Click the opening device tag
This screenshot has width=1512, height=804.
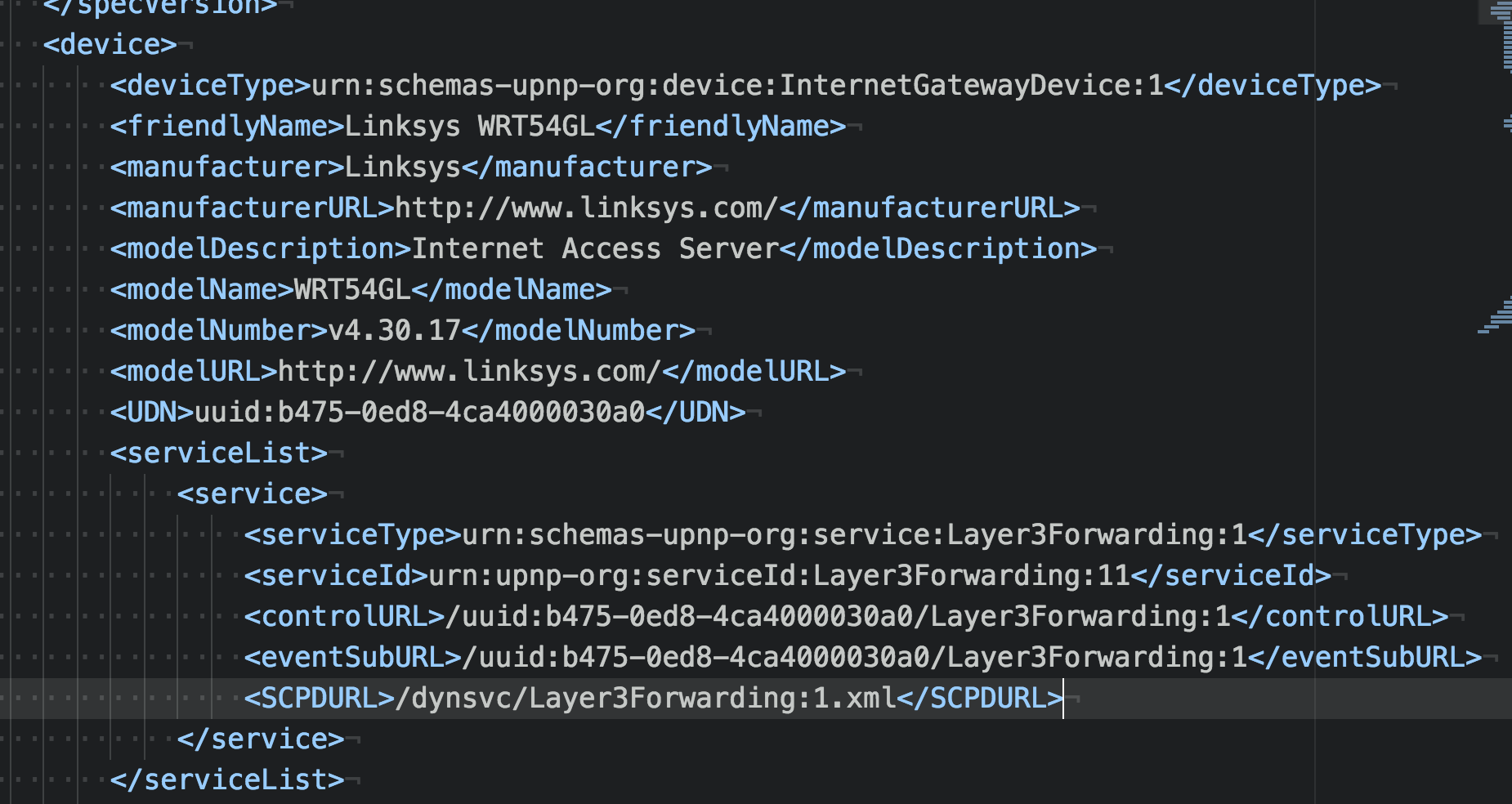(x=110, y=44)
